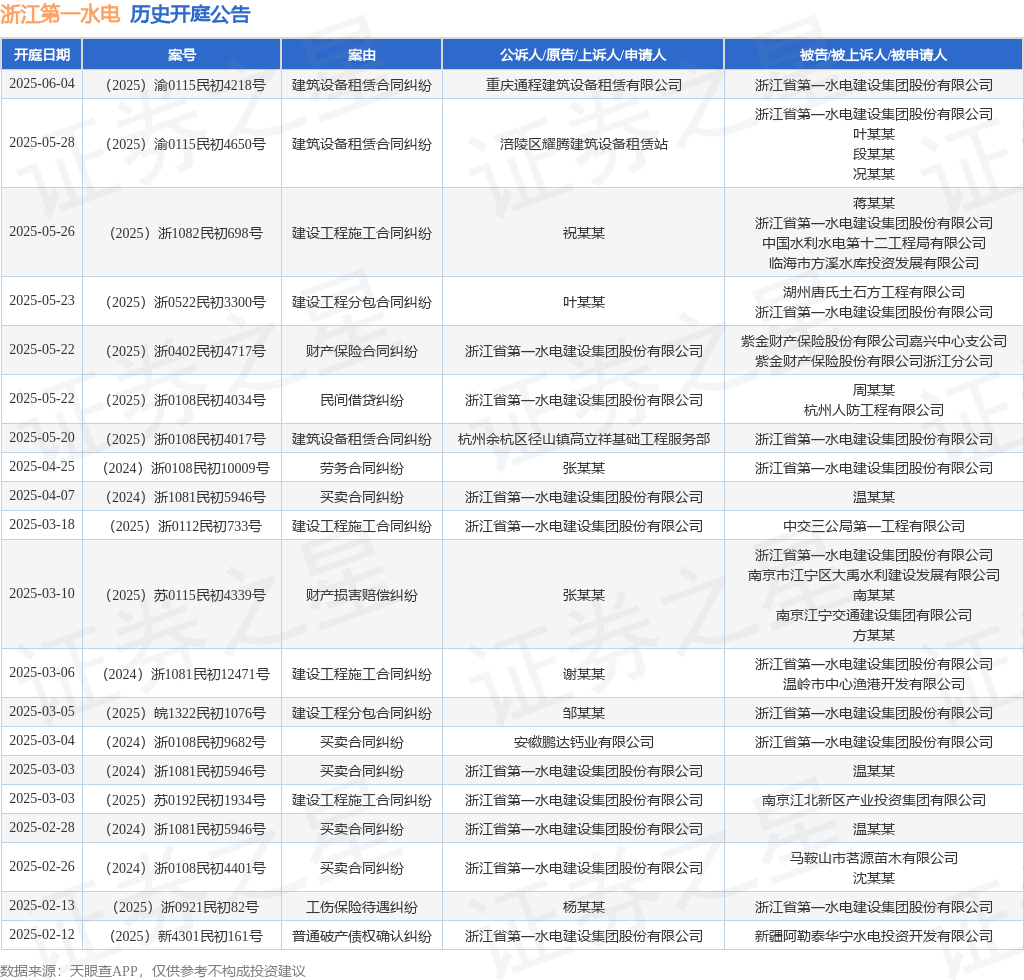Click defendant 南某某
This screenshot has height=980, width=1024.
click(874, 595)
